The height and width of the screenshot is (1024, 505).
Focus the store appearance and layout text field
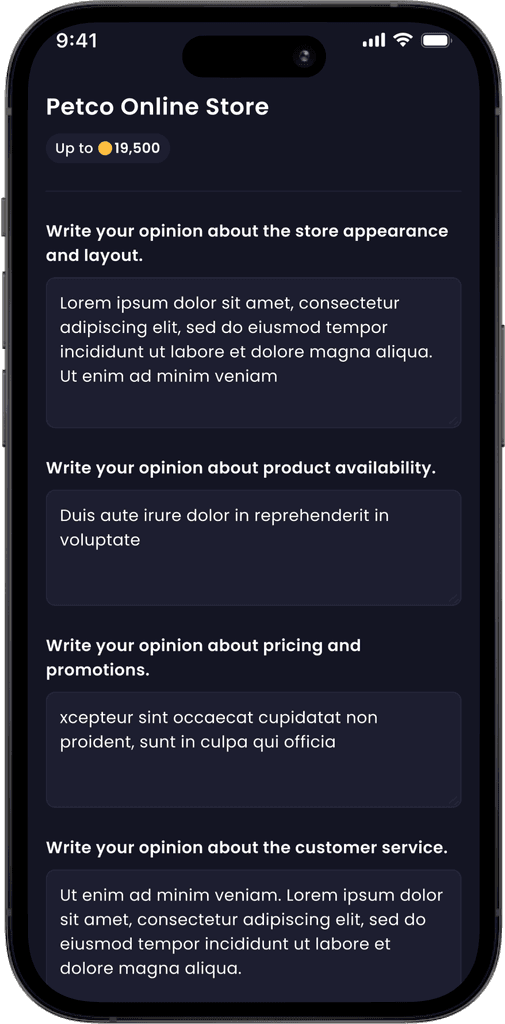(x=253, y=353)
